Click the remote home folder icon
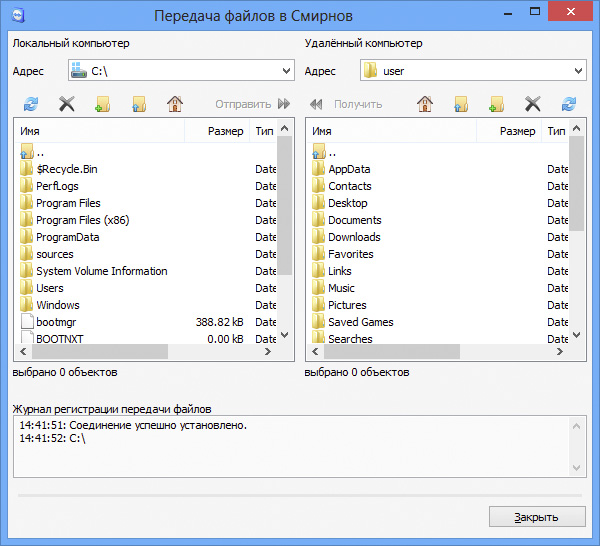 tap(425, 104)
